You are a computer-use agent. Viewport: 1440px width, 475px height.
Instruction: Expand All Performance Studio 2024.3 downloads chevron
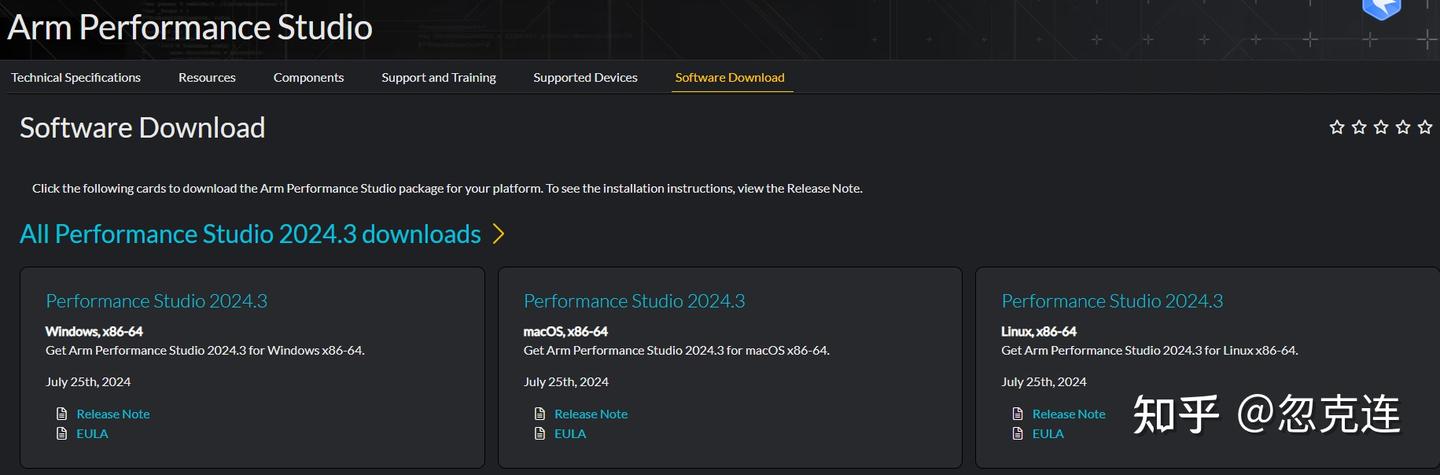pyautogui.click(x=498, y=234)
